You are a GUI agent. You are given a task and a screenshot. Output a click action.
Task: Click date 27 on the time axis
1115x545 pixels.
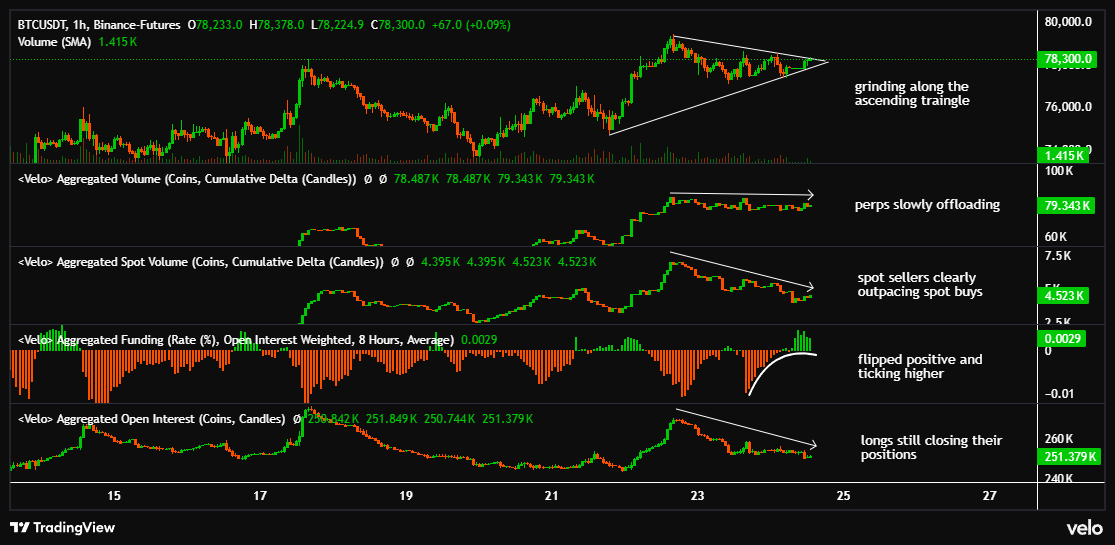click(x=989, y=495)
